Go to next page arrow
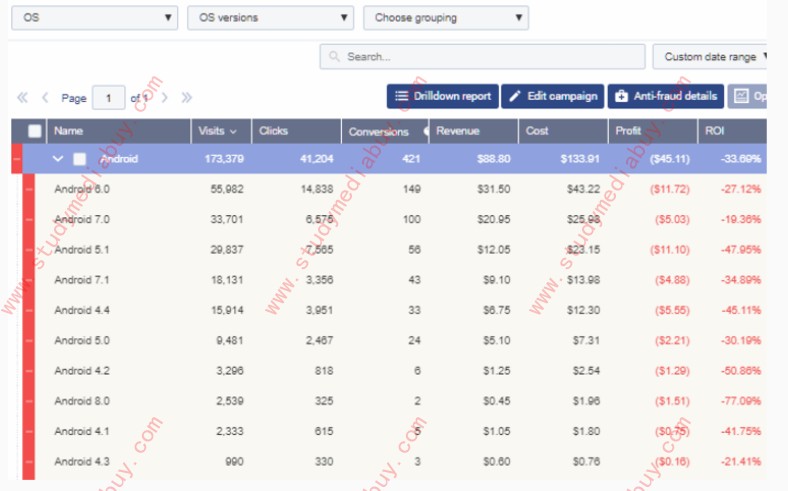 point(164,97)
